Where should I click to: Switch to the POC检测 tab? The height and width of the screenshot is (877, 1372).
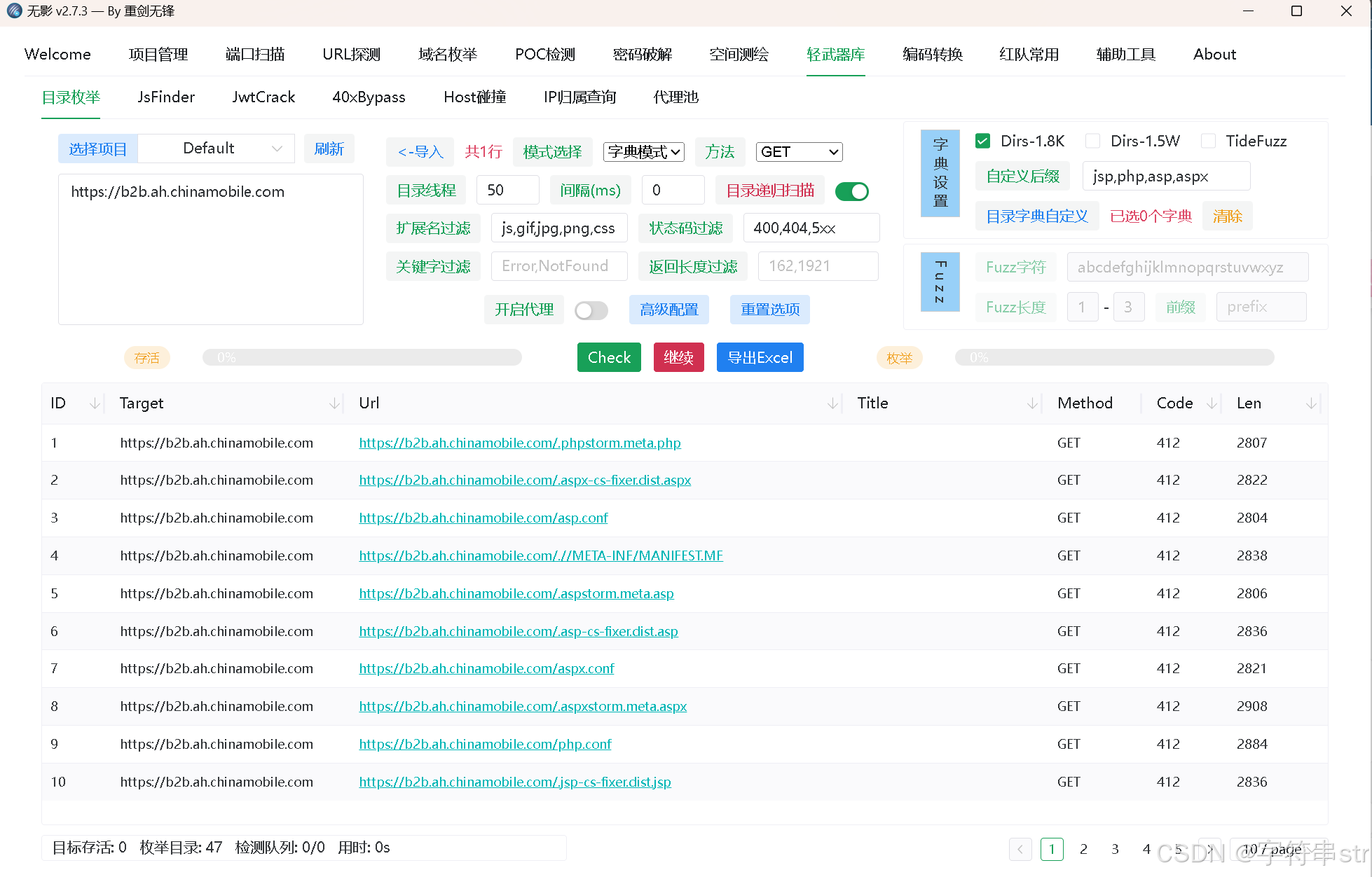point(544,55)
